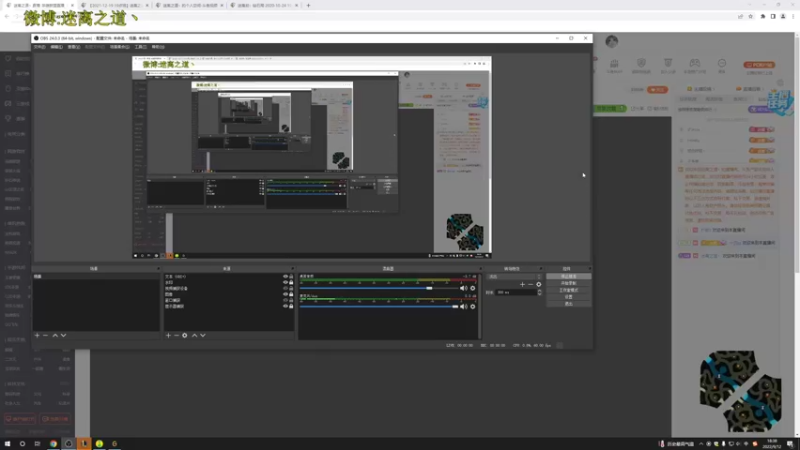Click the fourth Controls button (Settings)
This screenshot has height=450, width=800.
coord(568,297)
